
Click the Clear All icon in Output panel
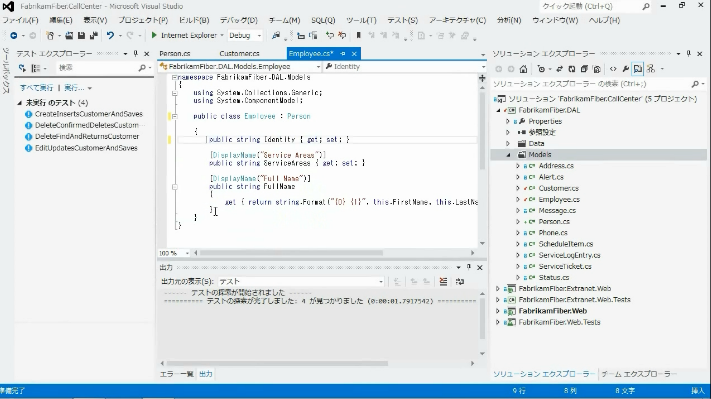coord(443,282)
